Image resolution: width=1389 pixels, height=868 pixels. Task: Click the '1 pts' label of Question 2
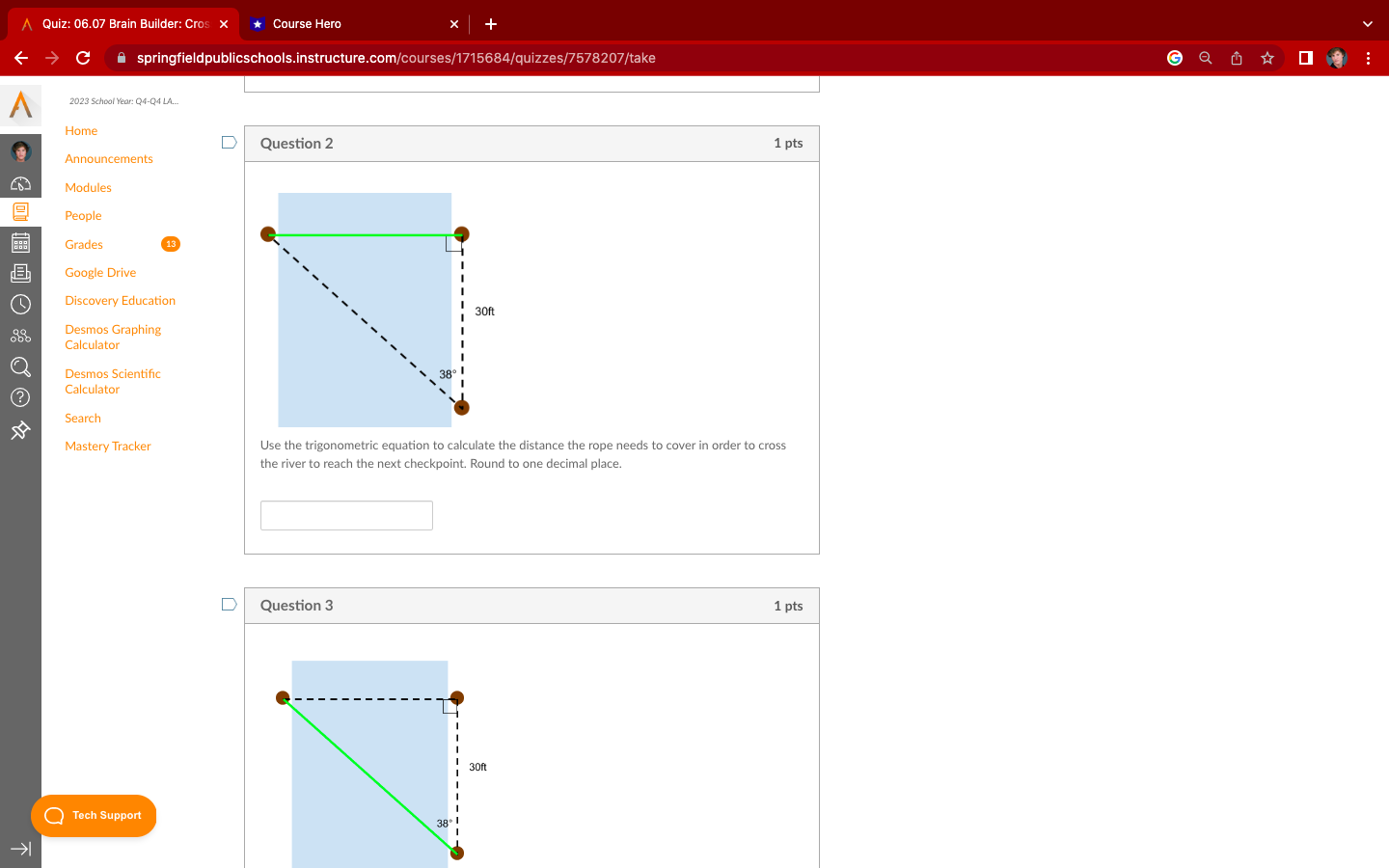click(x=788, y=144)
